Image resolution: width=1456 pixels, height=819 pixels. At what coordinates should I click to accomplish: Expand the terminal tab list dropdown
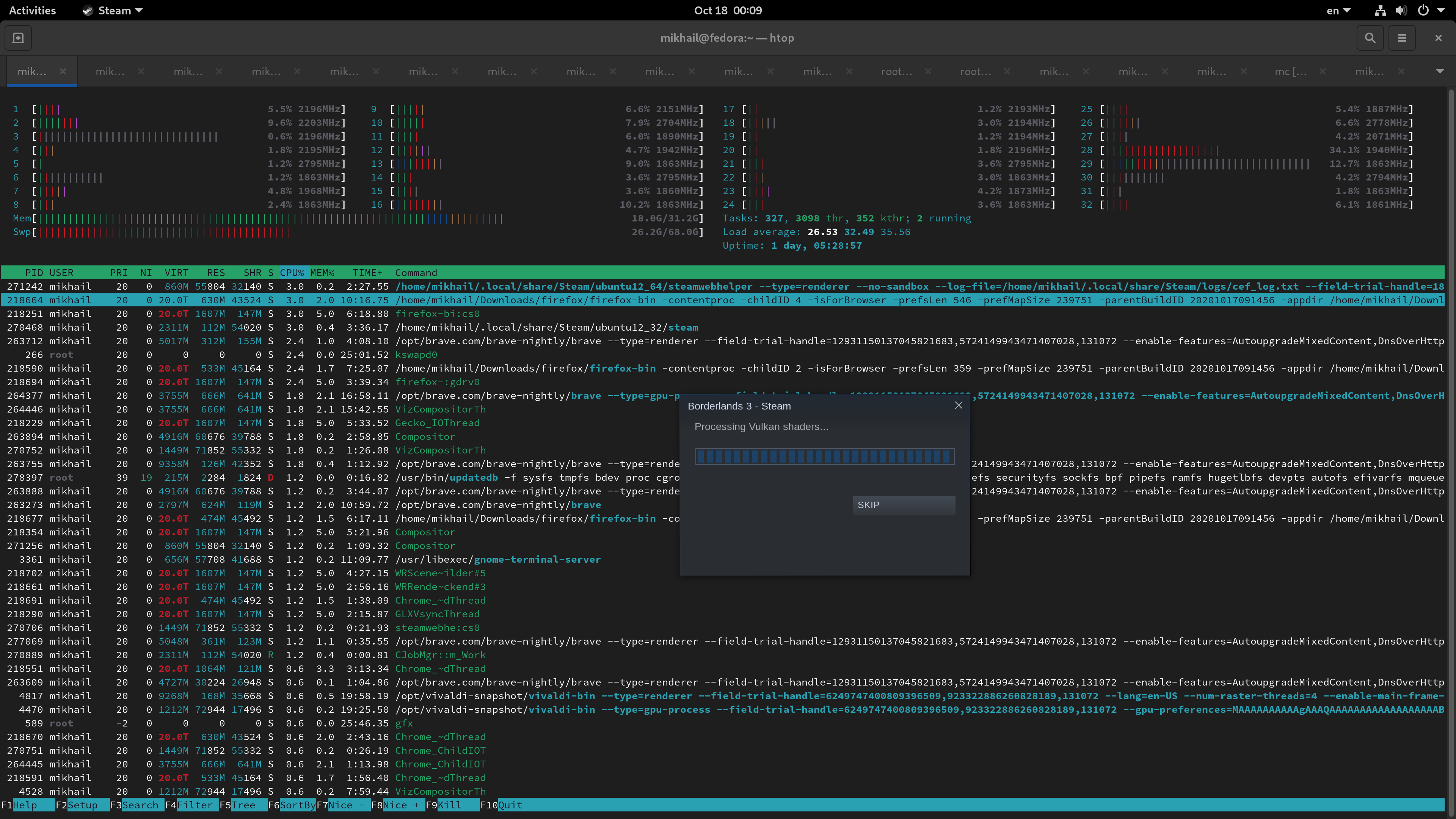1440,71
